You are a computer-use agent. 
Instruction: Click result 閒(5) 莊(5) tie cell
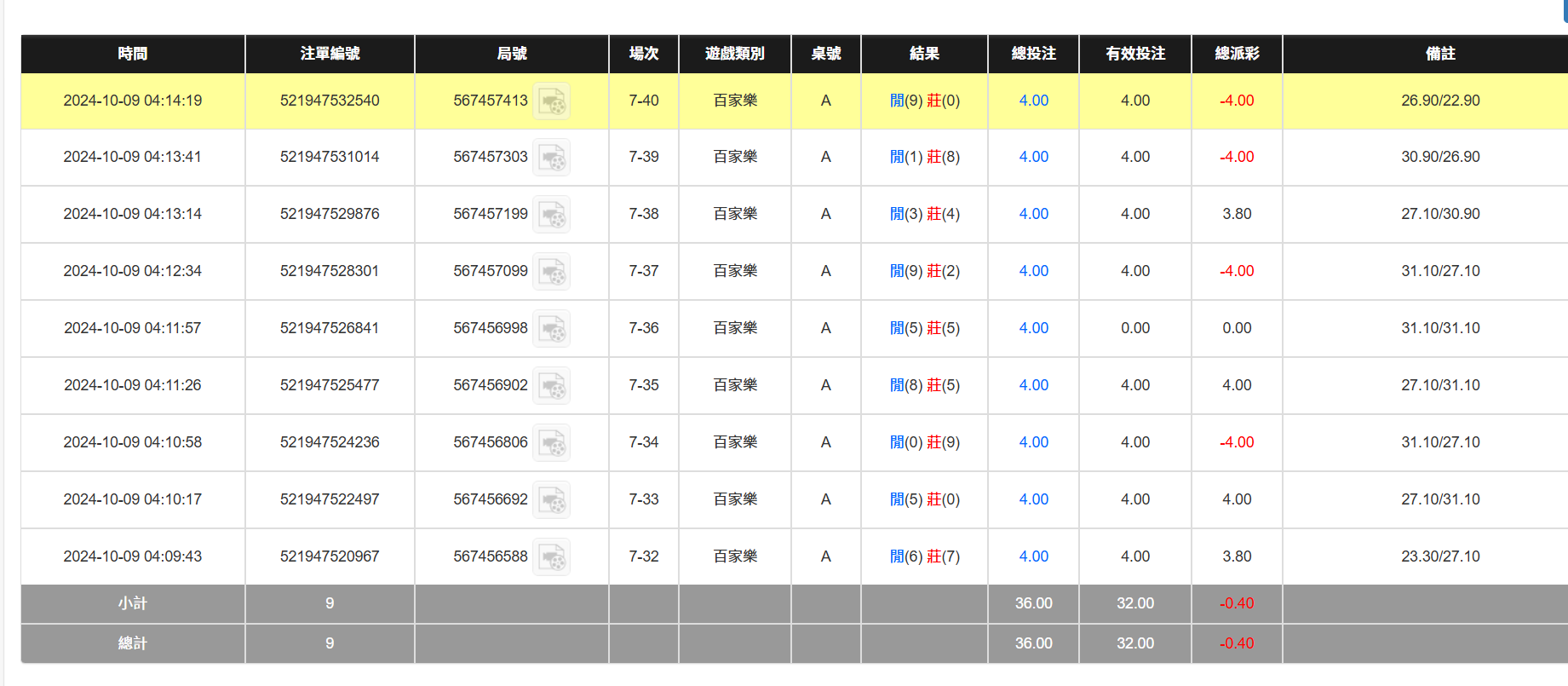(924, 328)
